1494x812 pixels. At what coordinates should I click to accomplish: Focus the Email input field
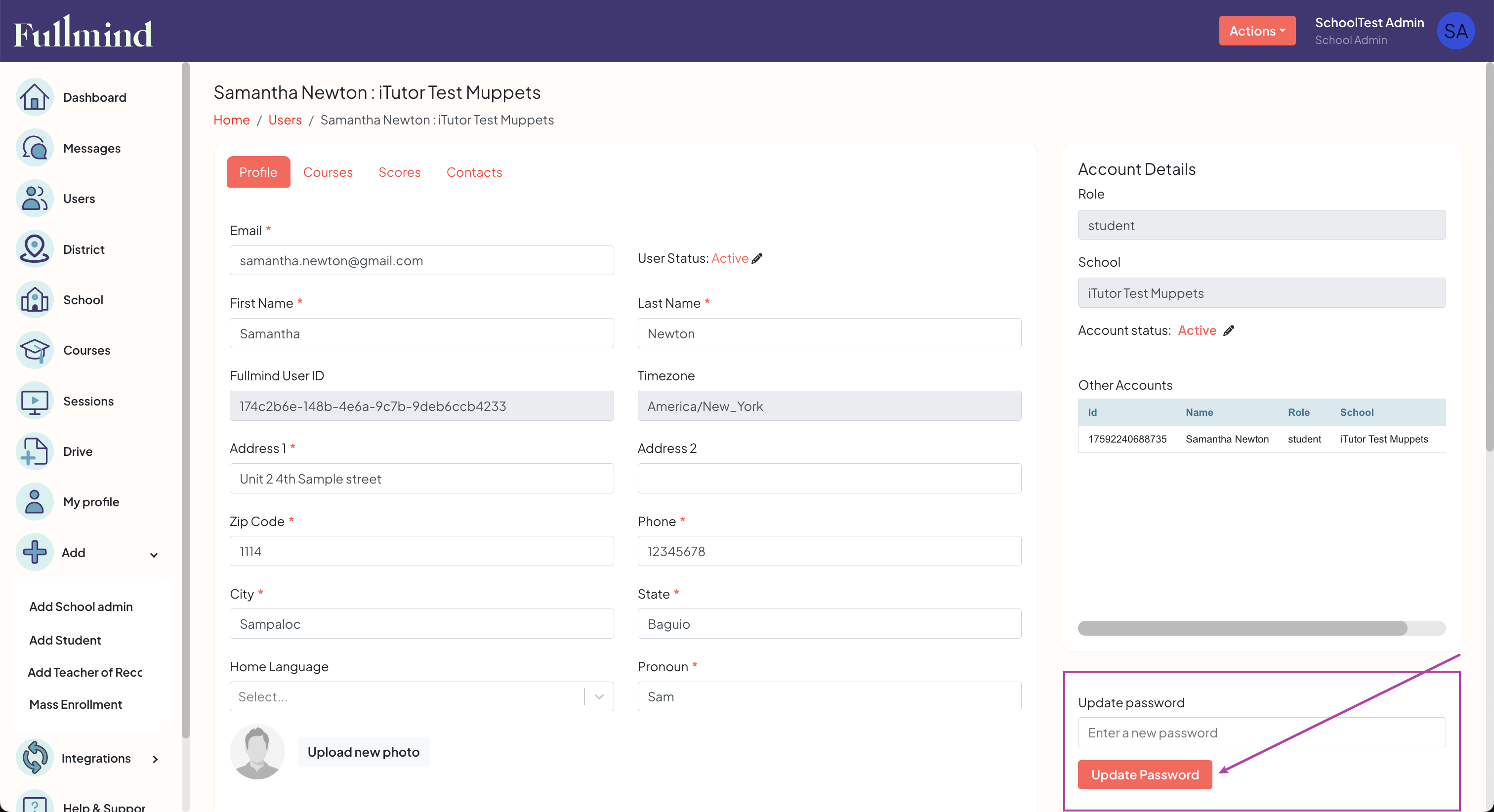click(421, 260)
